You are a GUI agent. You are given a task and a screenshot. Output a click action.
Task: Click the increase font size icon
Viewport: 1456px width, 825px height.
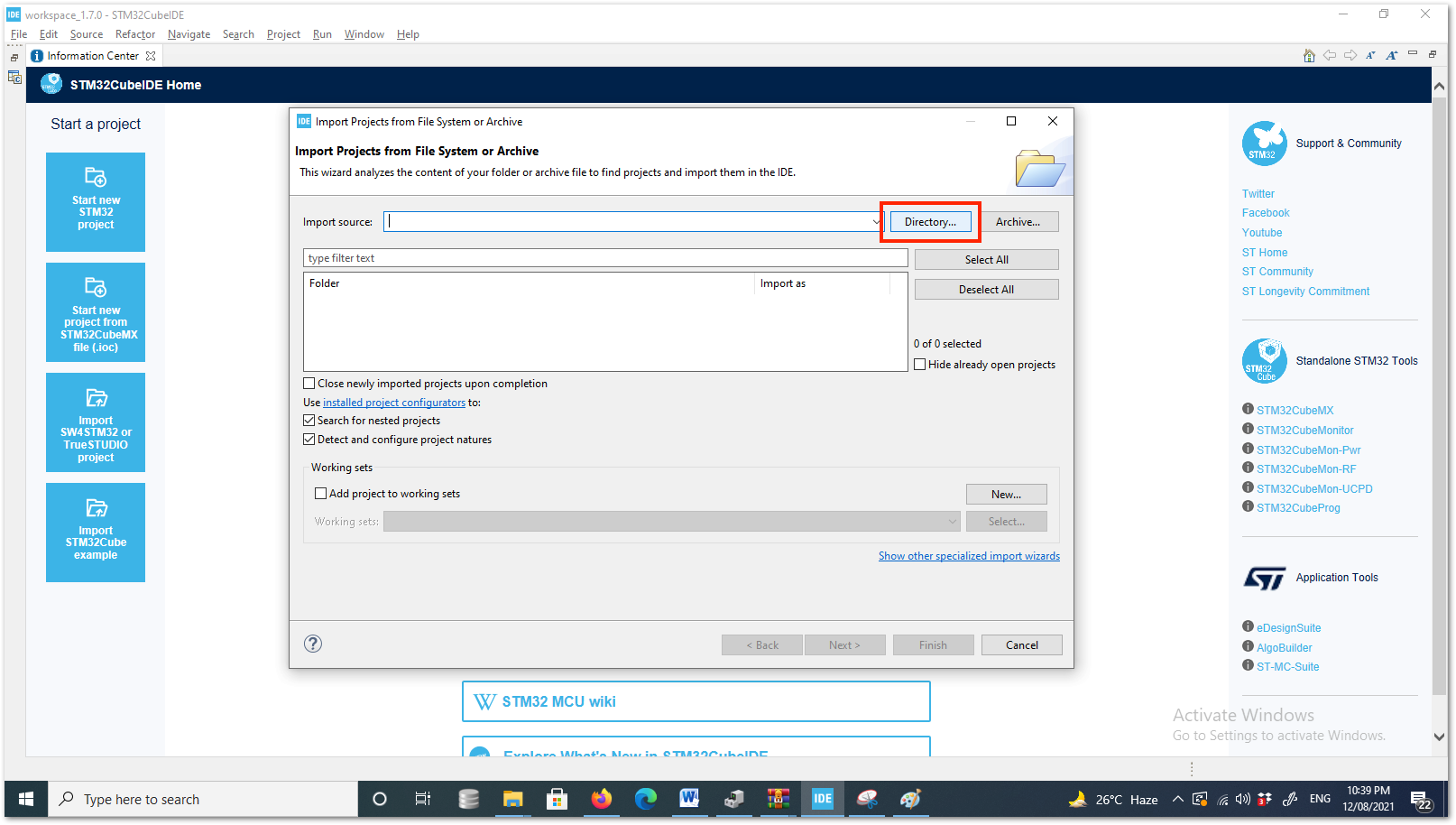pos(1392,56)
